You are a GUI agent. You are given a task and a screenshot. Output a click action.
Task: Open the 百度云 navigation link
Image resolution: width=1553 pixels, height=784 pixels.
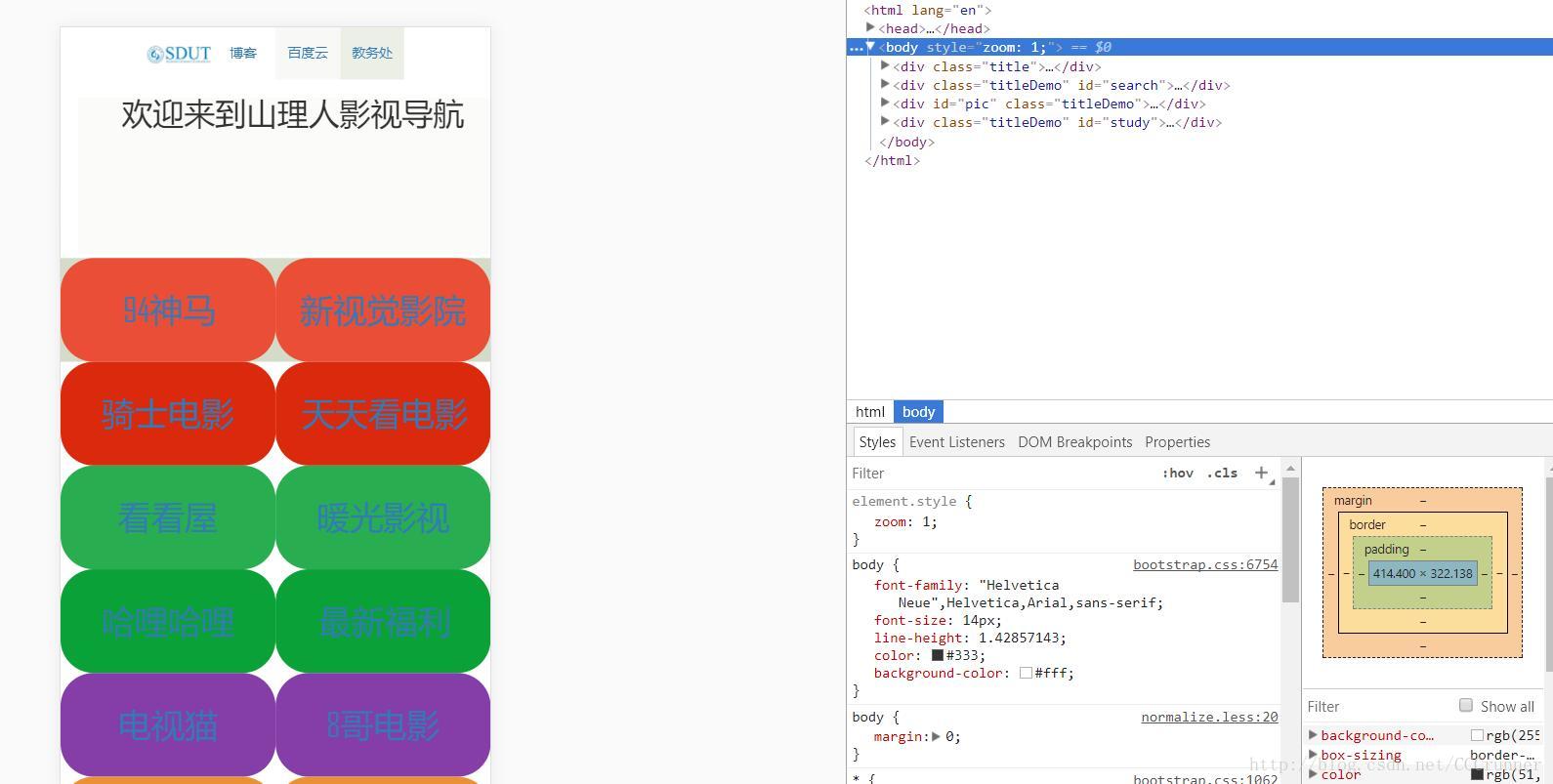pyautogui.click(x=308, y=54)
